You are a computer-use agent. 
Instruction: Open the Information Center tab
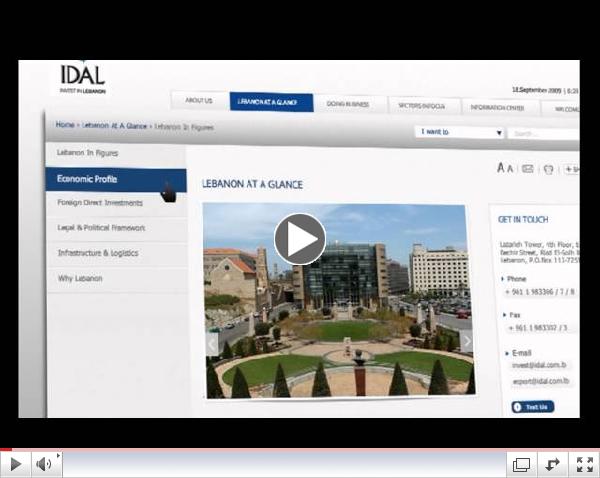pos(497,108)
